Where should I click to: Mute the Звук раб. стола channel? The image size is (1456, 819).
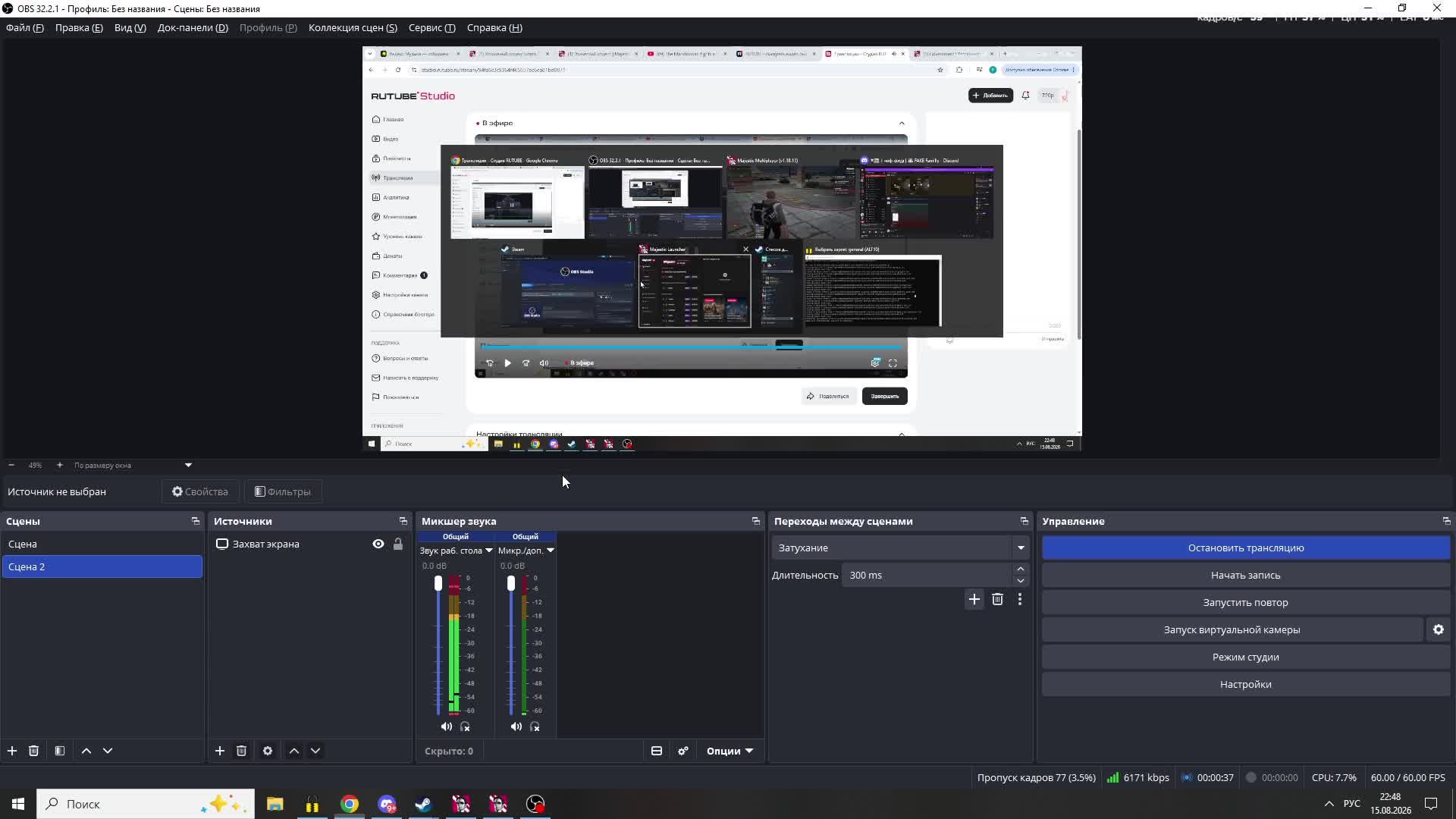pyautogui.click(x=447, y=726)
